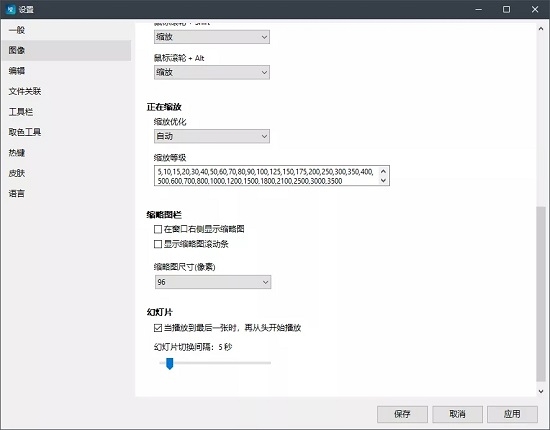Click the app icon in title bar
This screenshot has width=550, height=430.
(x=11, y=9)
